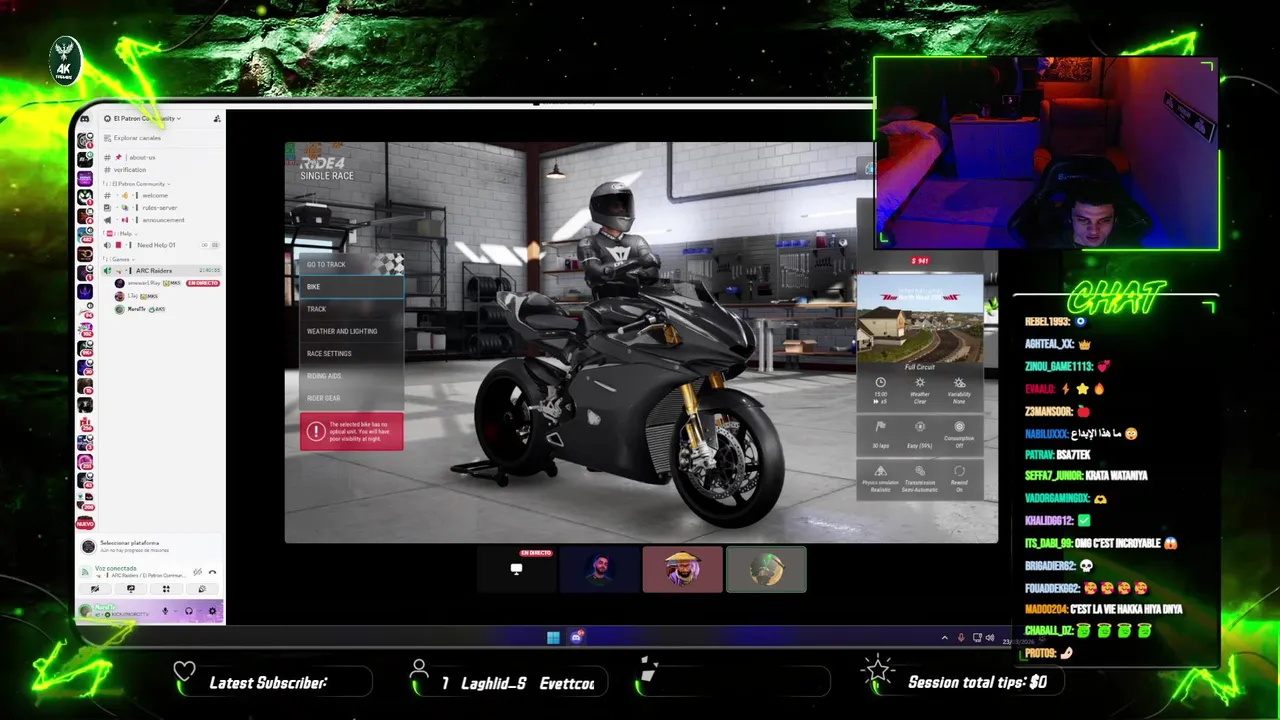This screenshot has height=720, width=1280.
Task: Select green-highlighted speaking participant tile
Action: pos(766,569)
